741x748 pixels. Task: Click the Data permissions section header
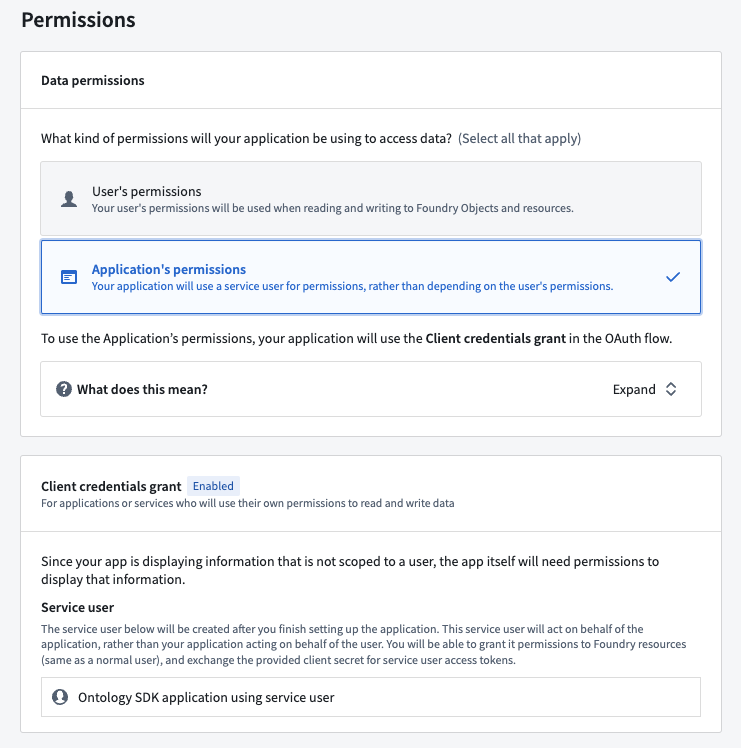[x=93, y=80]
